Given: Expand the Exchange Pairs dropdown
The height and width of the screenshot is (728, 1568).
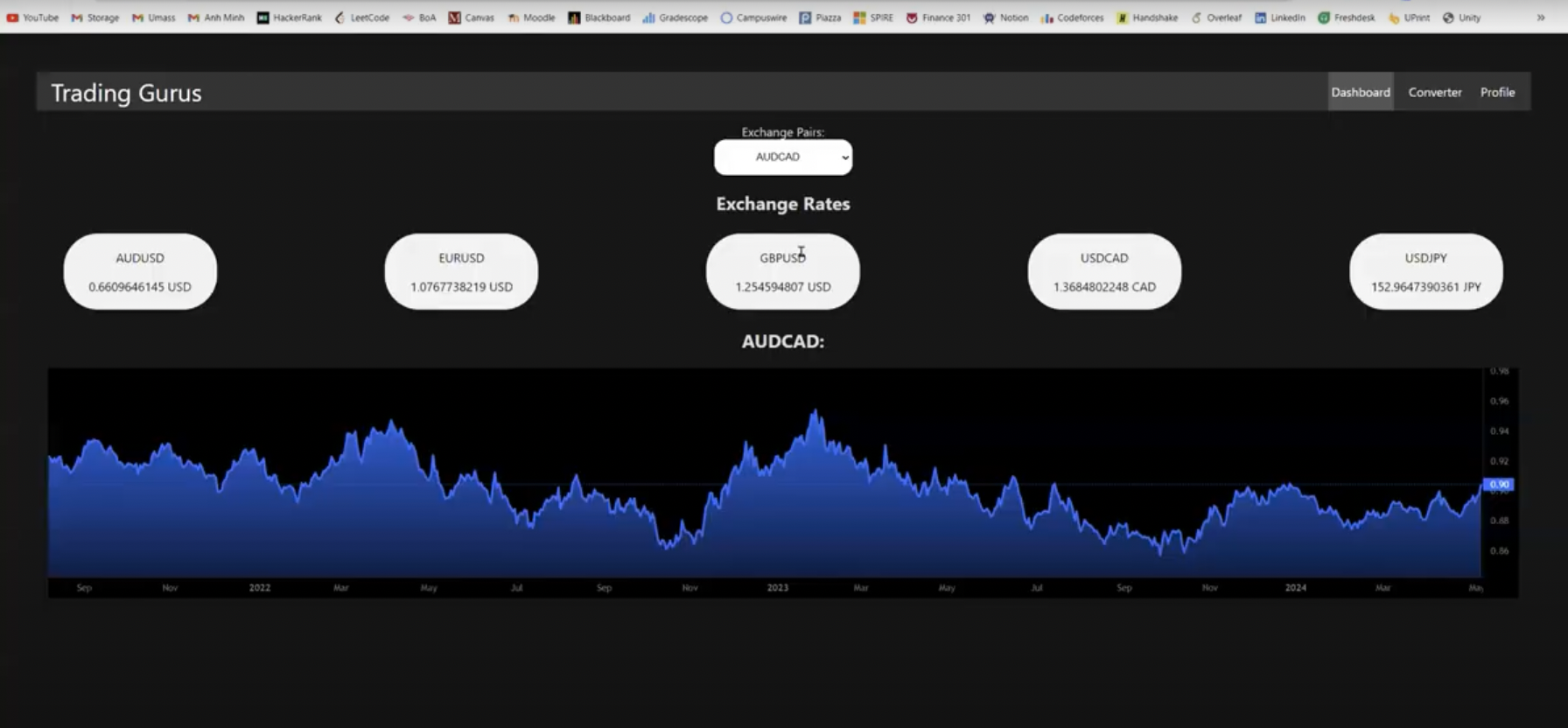Looking at the screenshot, I should pos(783,157).
